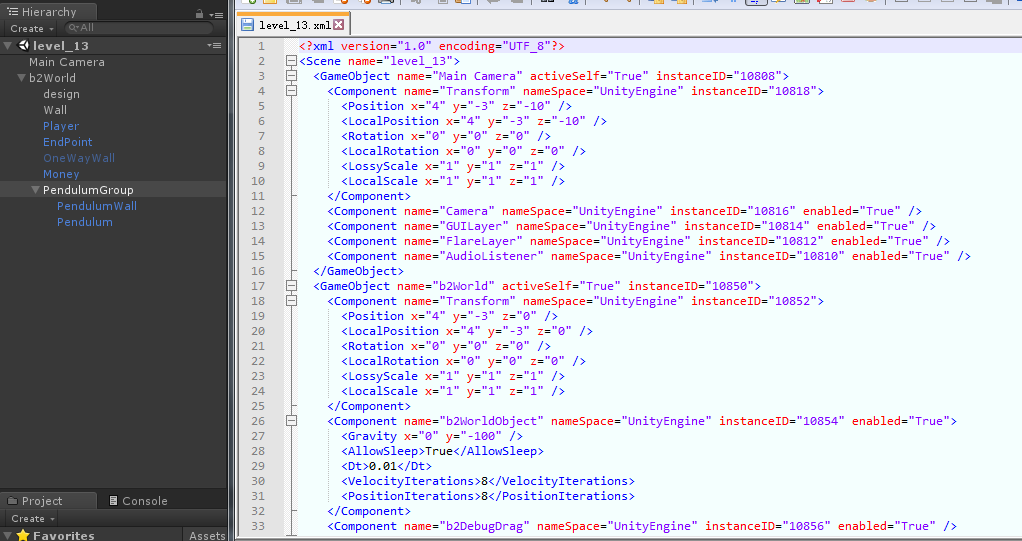
Task: Click the FlareLayer component name
Action: tap(481, 241)
